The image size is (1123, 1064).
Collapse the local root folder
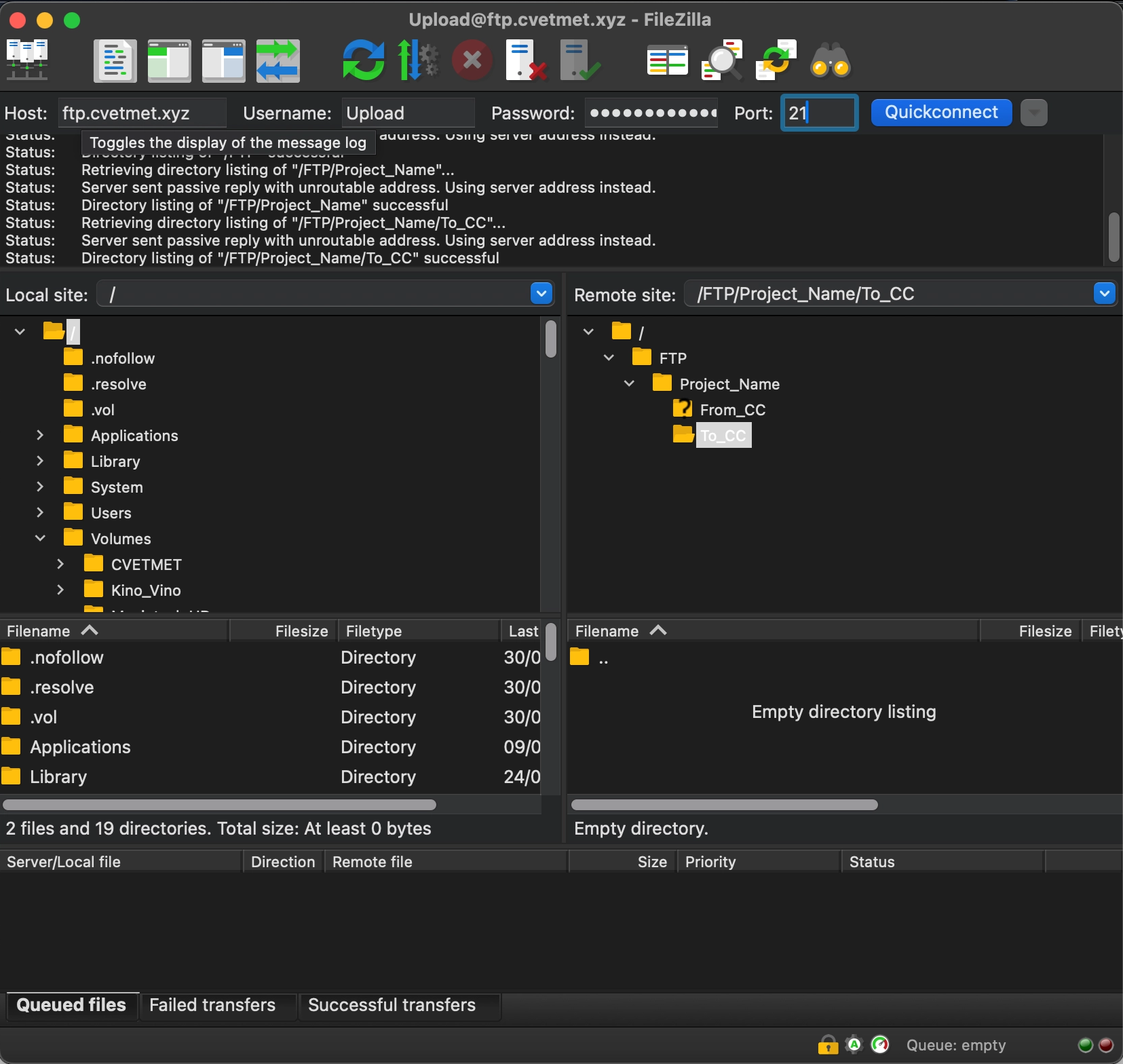click(20, 332)
